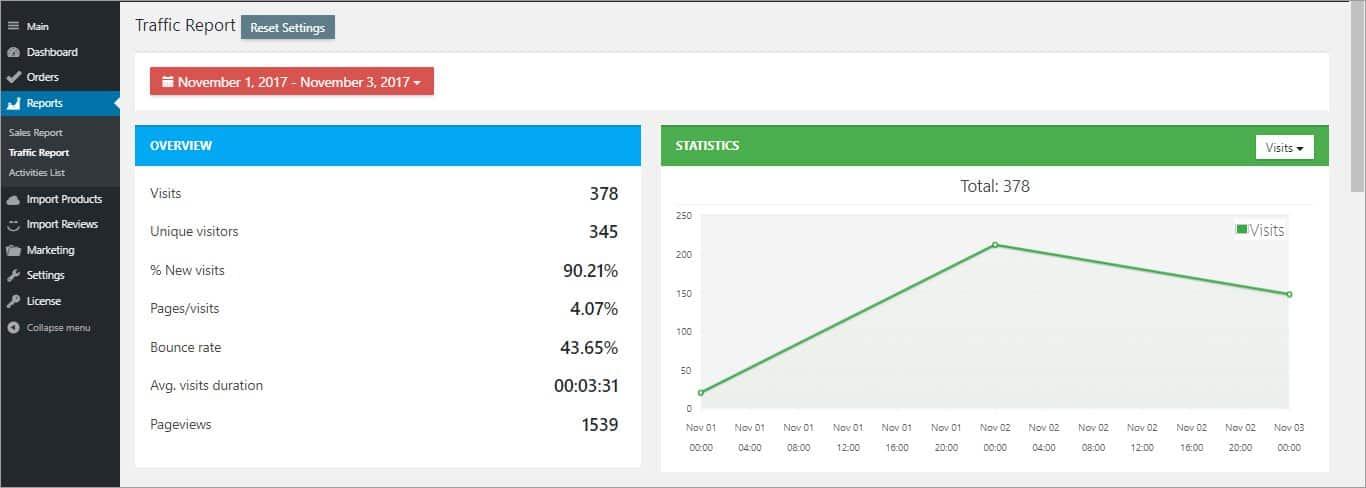
Task: Select the Traffic Report submenu item
Action: point(39,153)
